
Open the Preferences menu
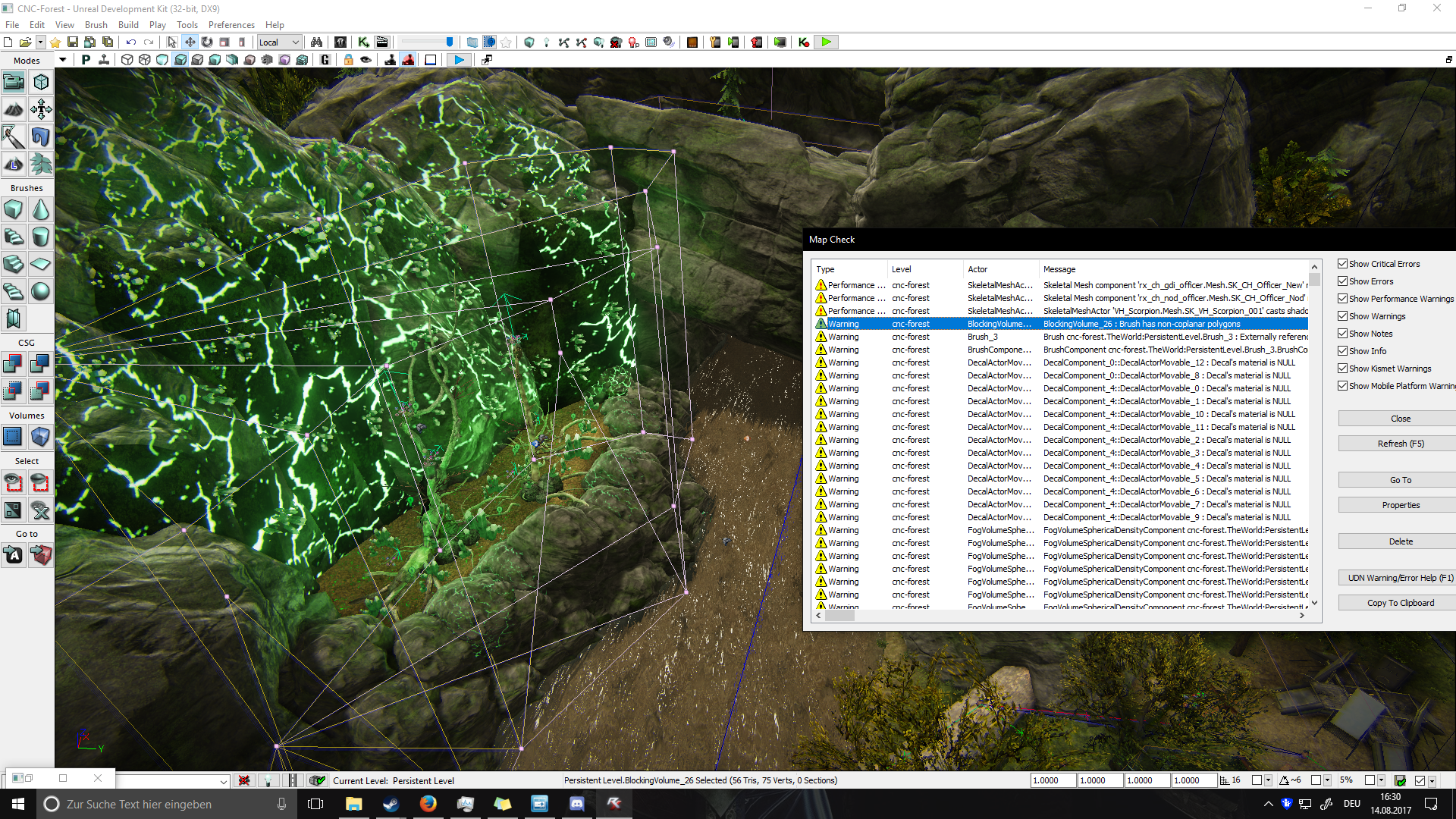tap(231, 25)
